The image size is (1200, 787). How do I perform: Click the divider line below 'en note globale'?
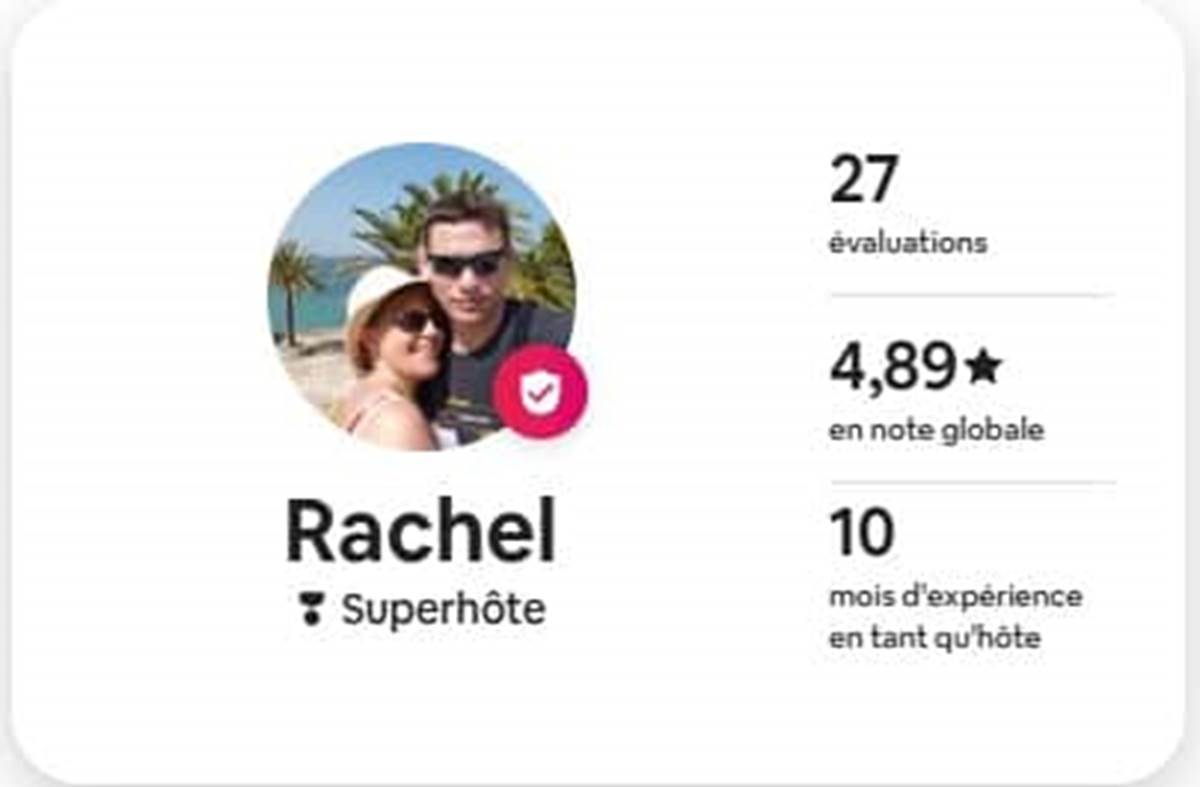point(972,483)
